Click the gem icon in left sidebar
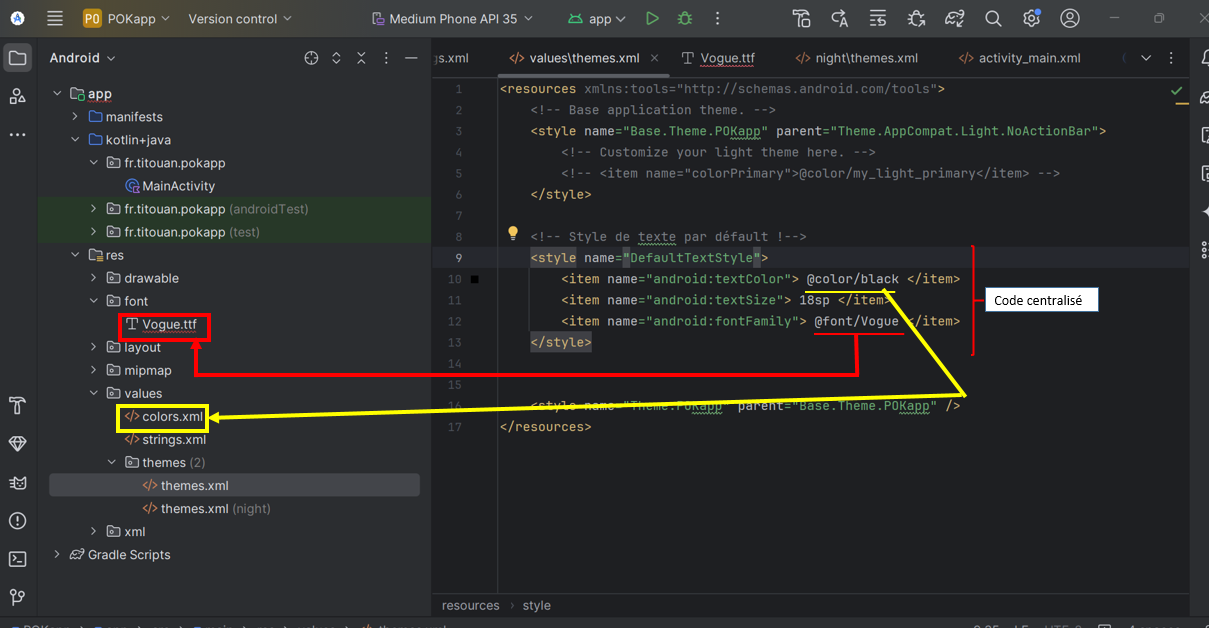Screen dimensions: 1209x628 click(17, 444)
